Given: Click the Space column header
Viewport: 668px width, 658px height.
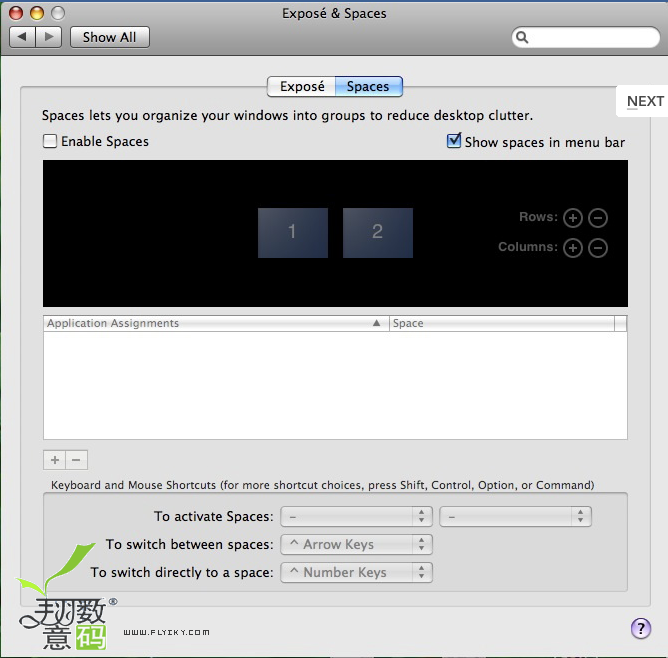Looking at the screenshot, I should coord(501,323).
